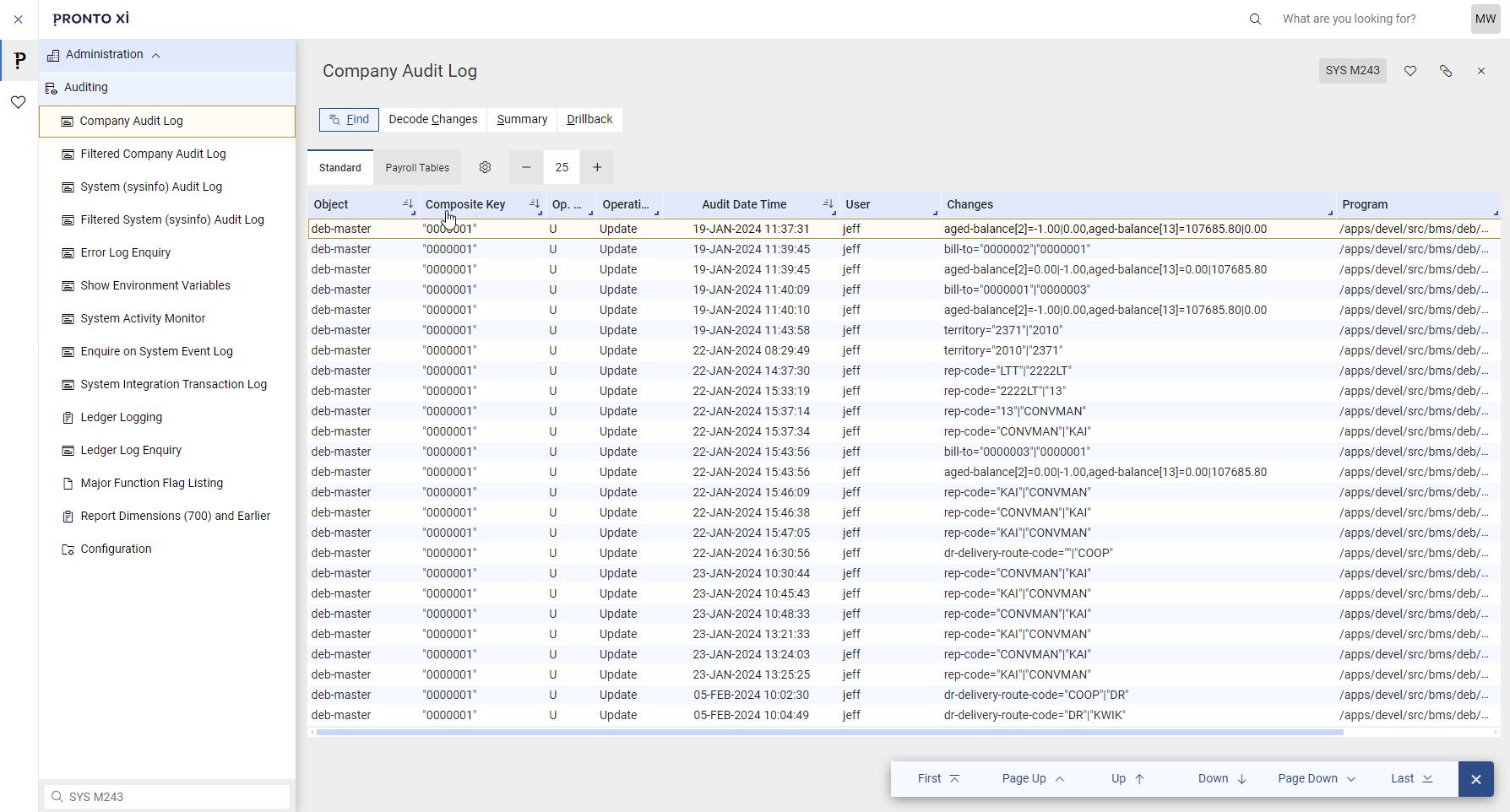Click the favourites heart icon in page header
The height and width of the screenshot is (812, 1510).
coord(1410,71)
